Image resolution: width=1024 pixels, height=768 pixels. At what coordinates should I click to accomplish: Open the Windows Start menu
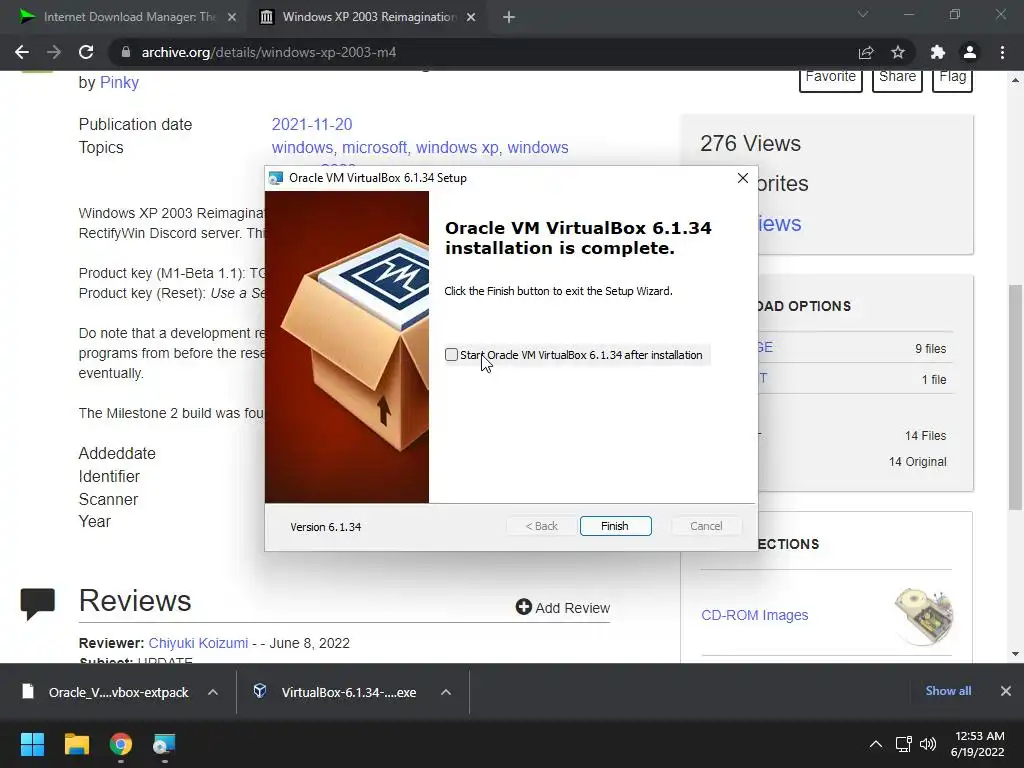point(32,744)
